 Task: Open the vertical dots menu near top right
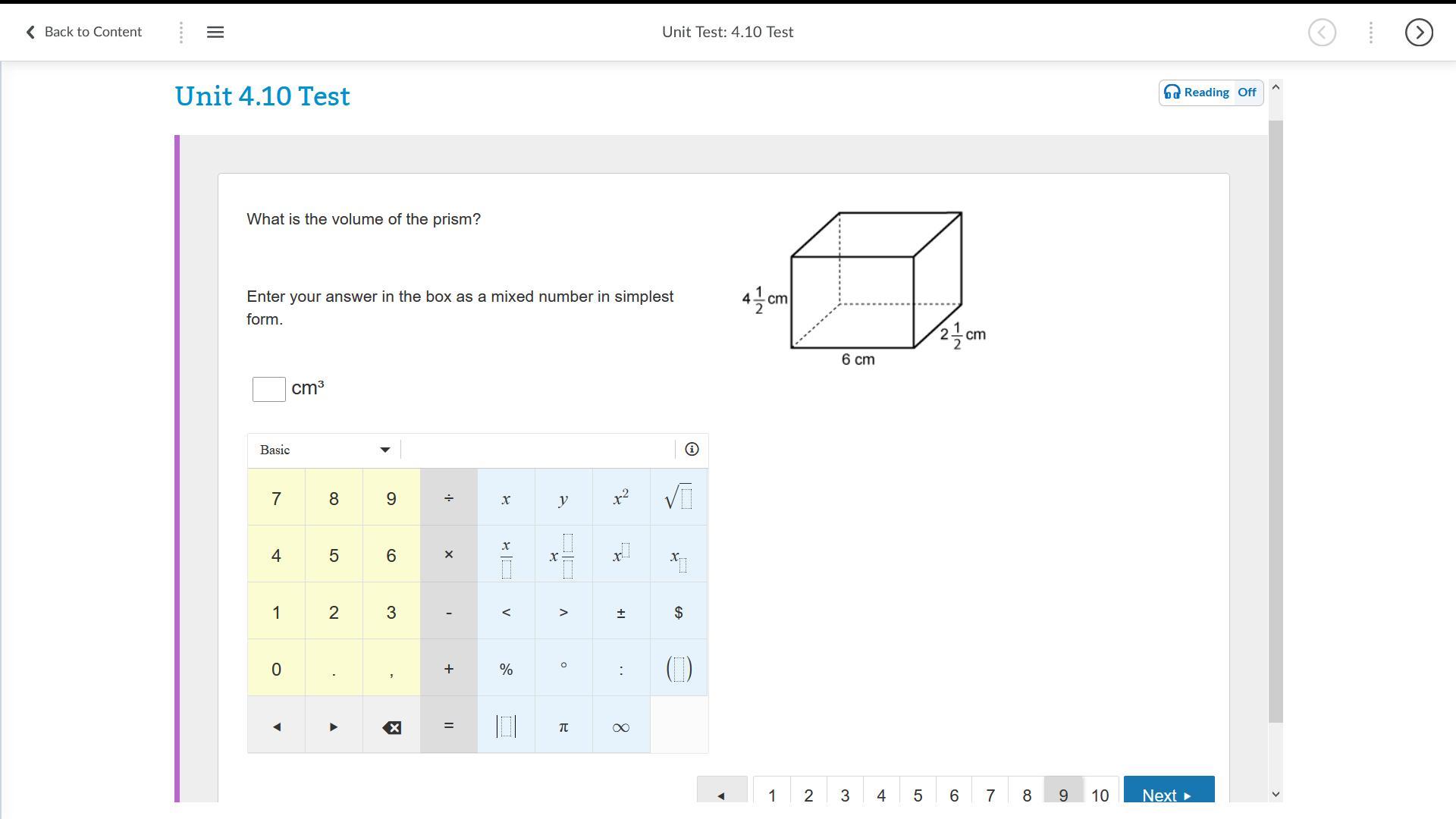1371,33
